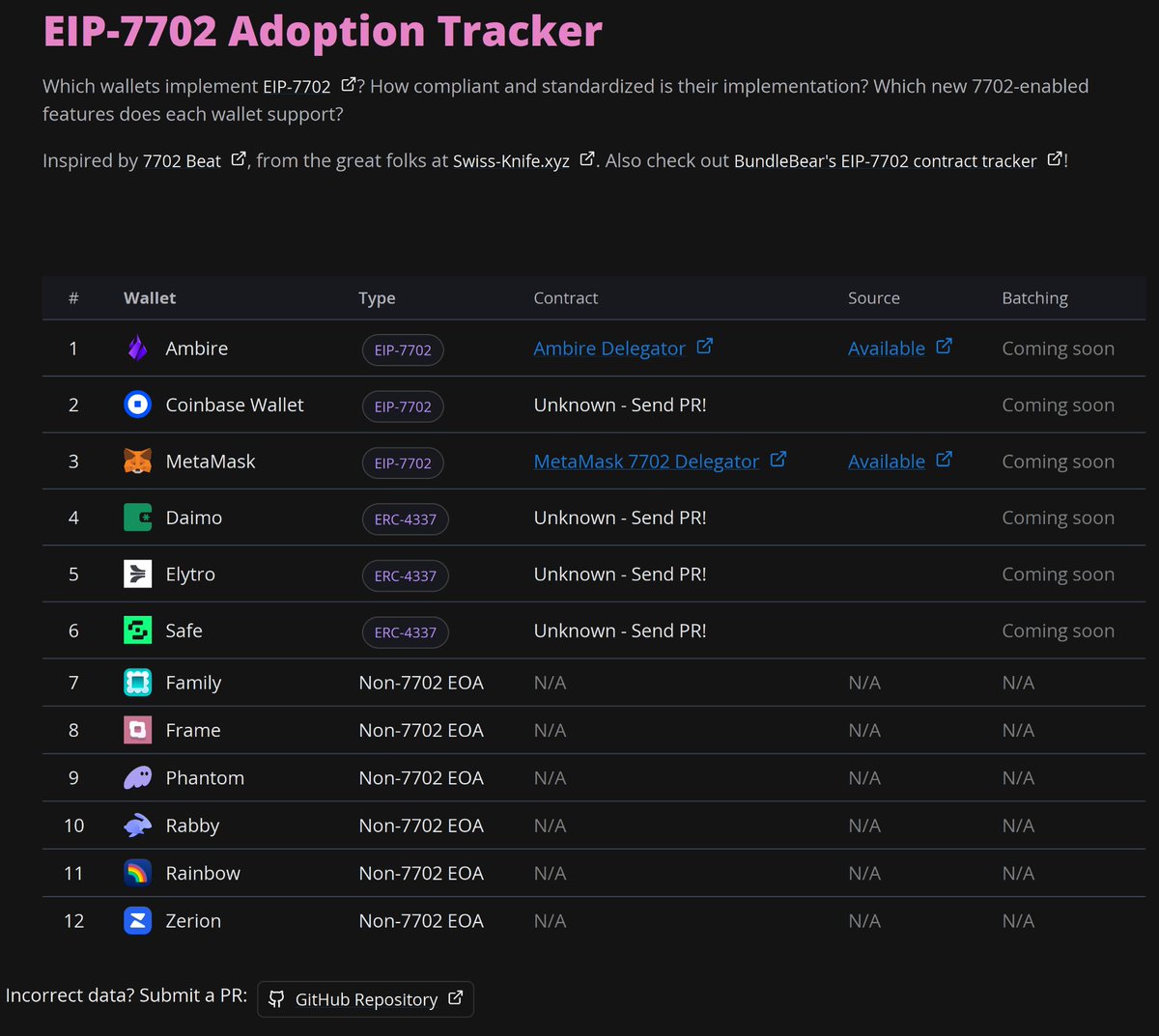Screen dimensions: 1159x1036
Task: Follow the Swiss-Knife.xyz link
Action: 524,161
